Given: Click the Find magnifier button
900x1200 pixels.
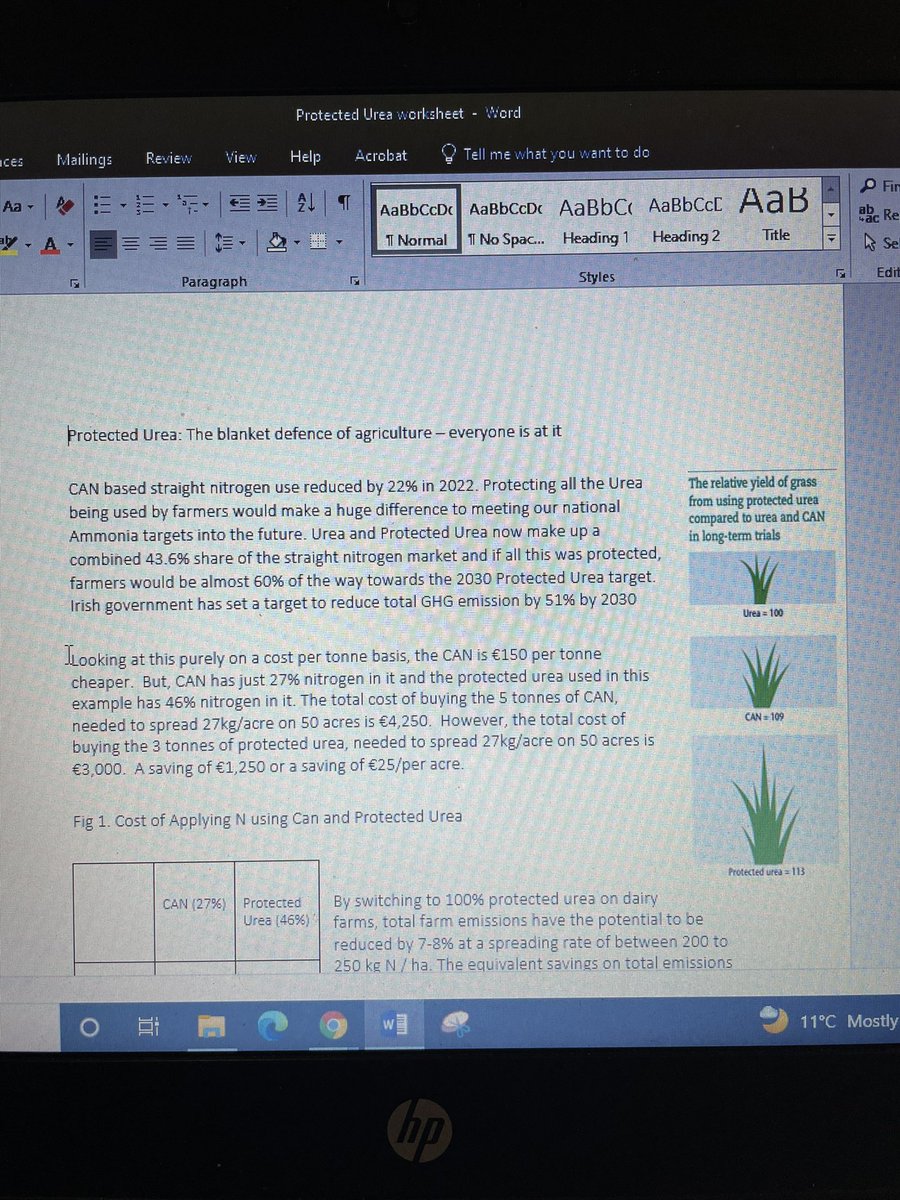Looking at the screenshot, I should [x=878, y=185].
